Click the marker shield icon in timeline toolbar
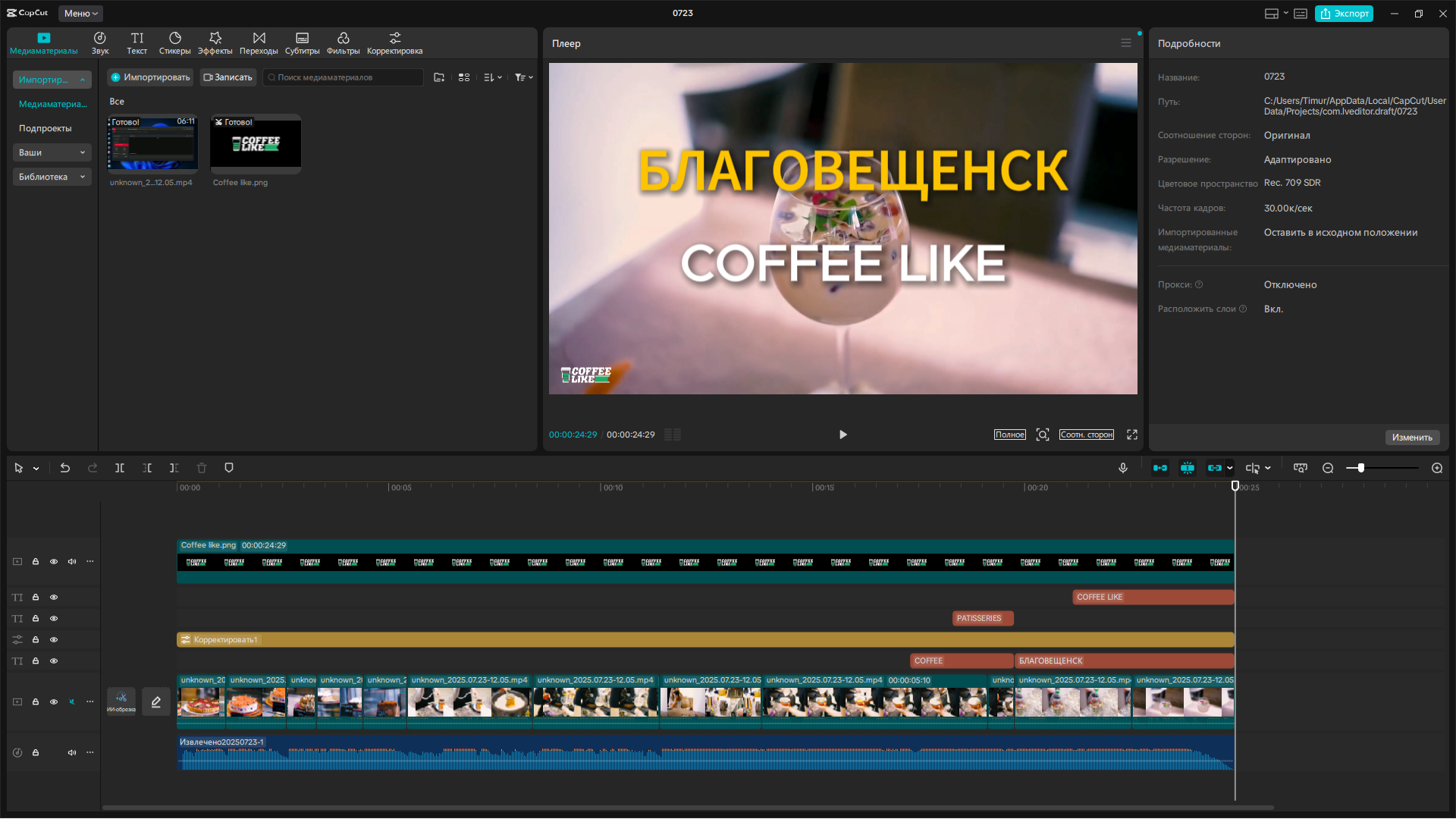The image size is (1456, 819). coord(229,468)
